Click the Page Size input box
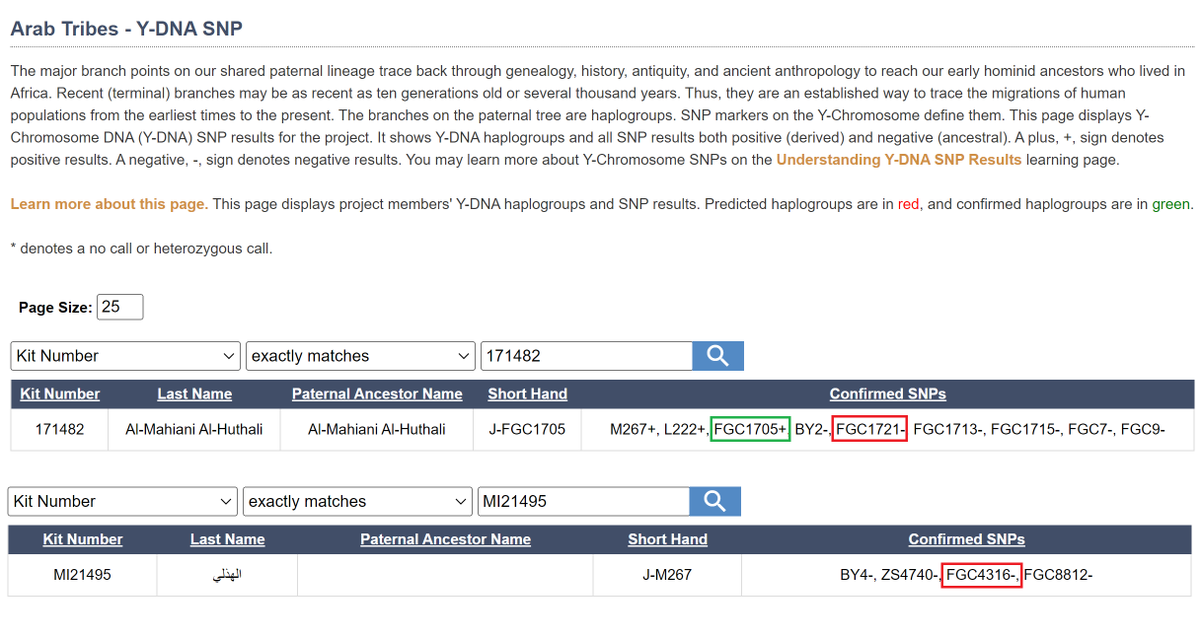1200x640 pixels. (x=120, y=307)
